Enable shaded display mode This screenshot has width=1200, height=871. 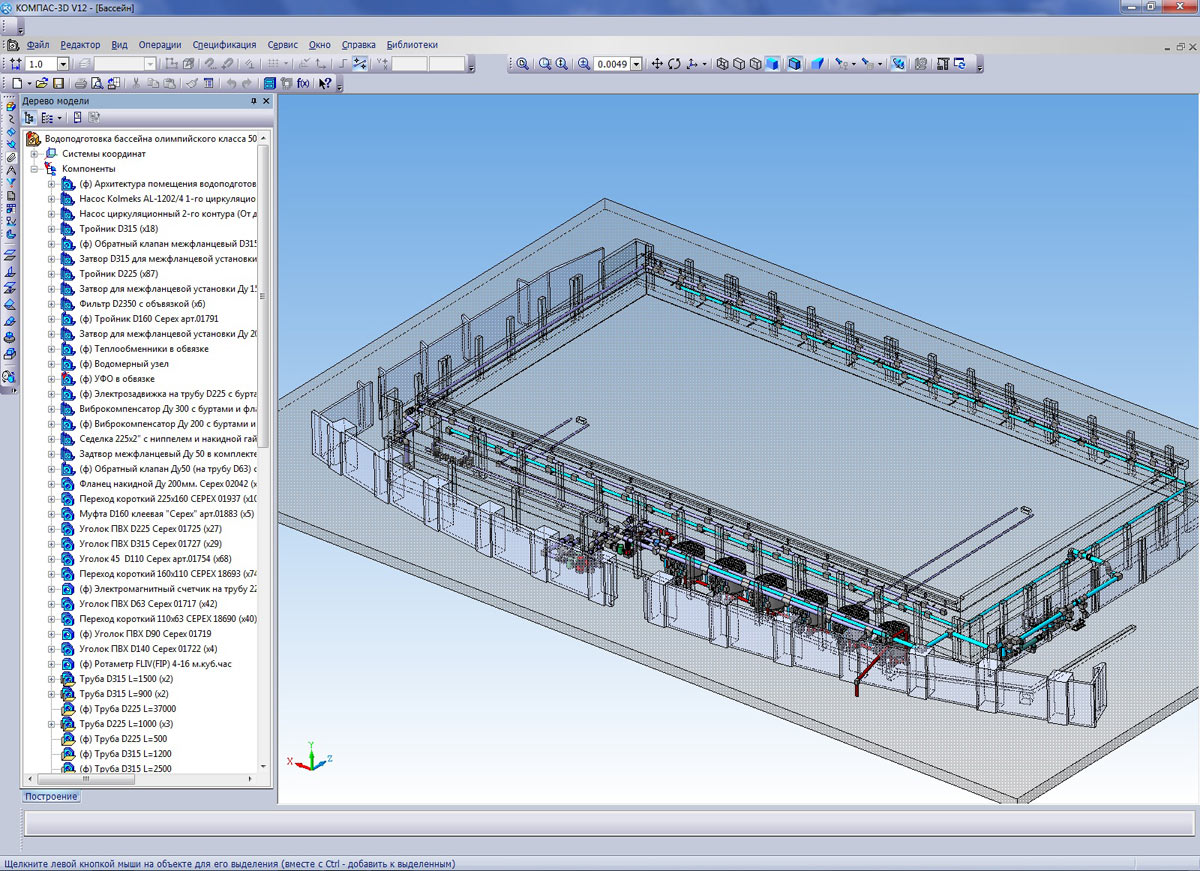tap(772, 64)
